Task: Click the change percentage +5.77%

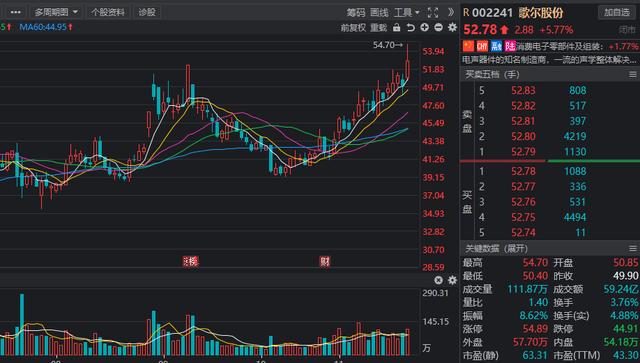Action: pyautogui.click(x=556, y=30)
